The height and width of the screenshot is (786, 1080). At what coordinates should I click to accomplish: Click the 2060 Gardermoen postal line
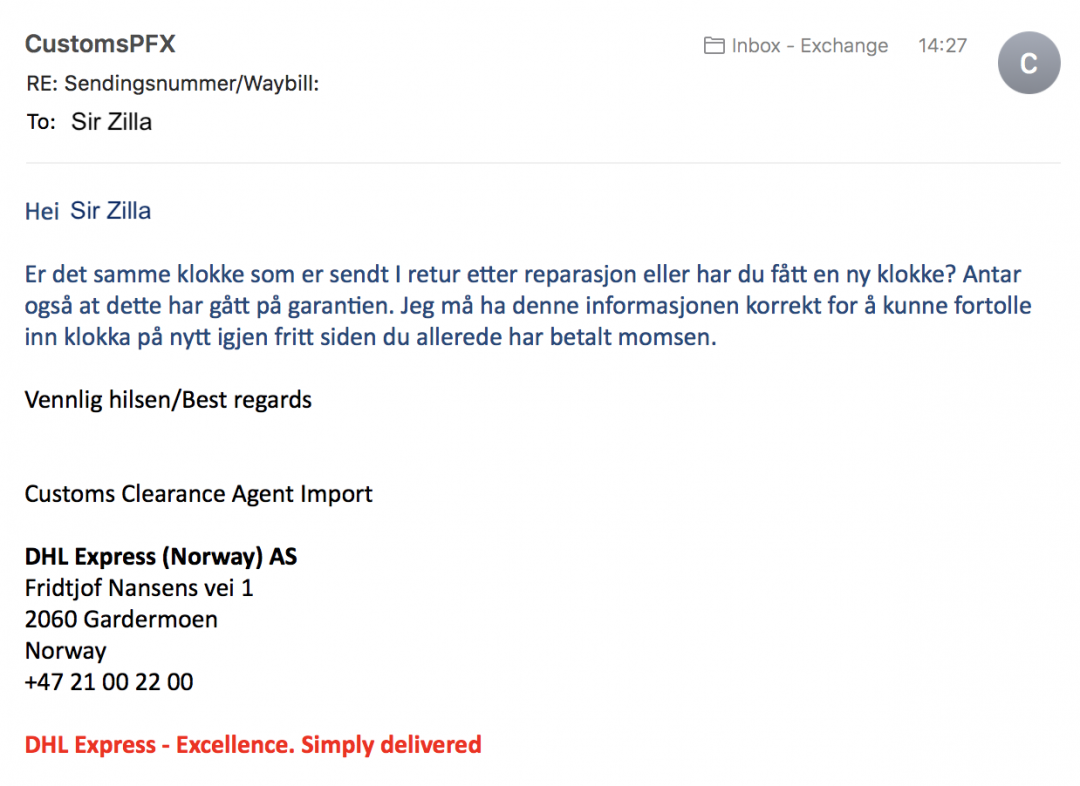click(121, 619)
